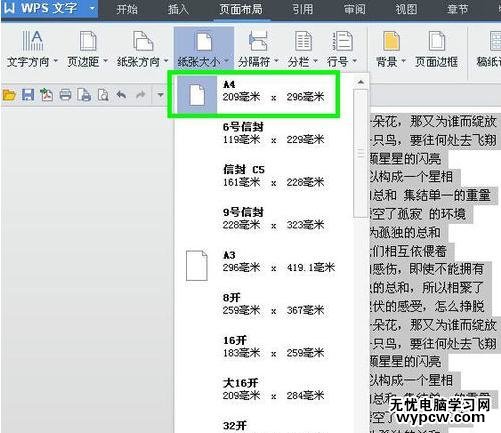Click the direct print page icon
The image size is (501, 433).
(84, 95)
